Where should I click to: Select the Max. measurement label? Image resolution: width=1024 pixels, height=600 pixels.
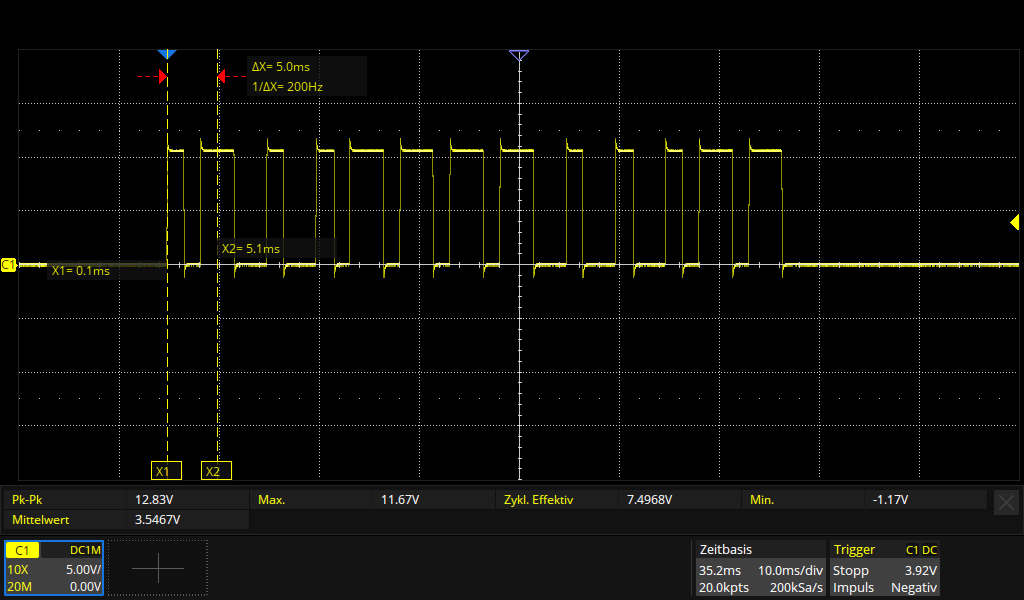click(272, 499)
